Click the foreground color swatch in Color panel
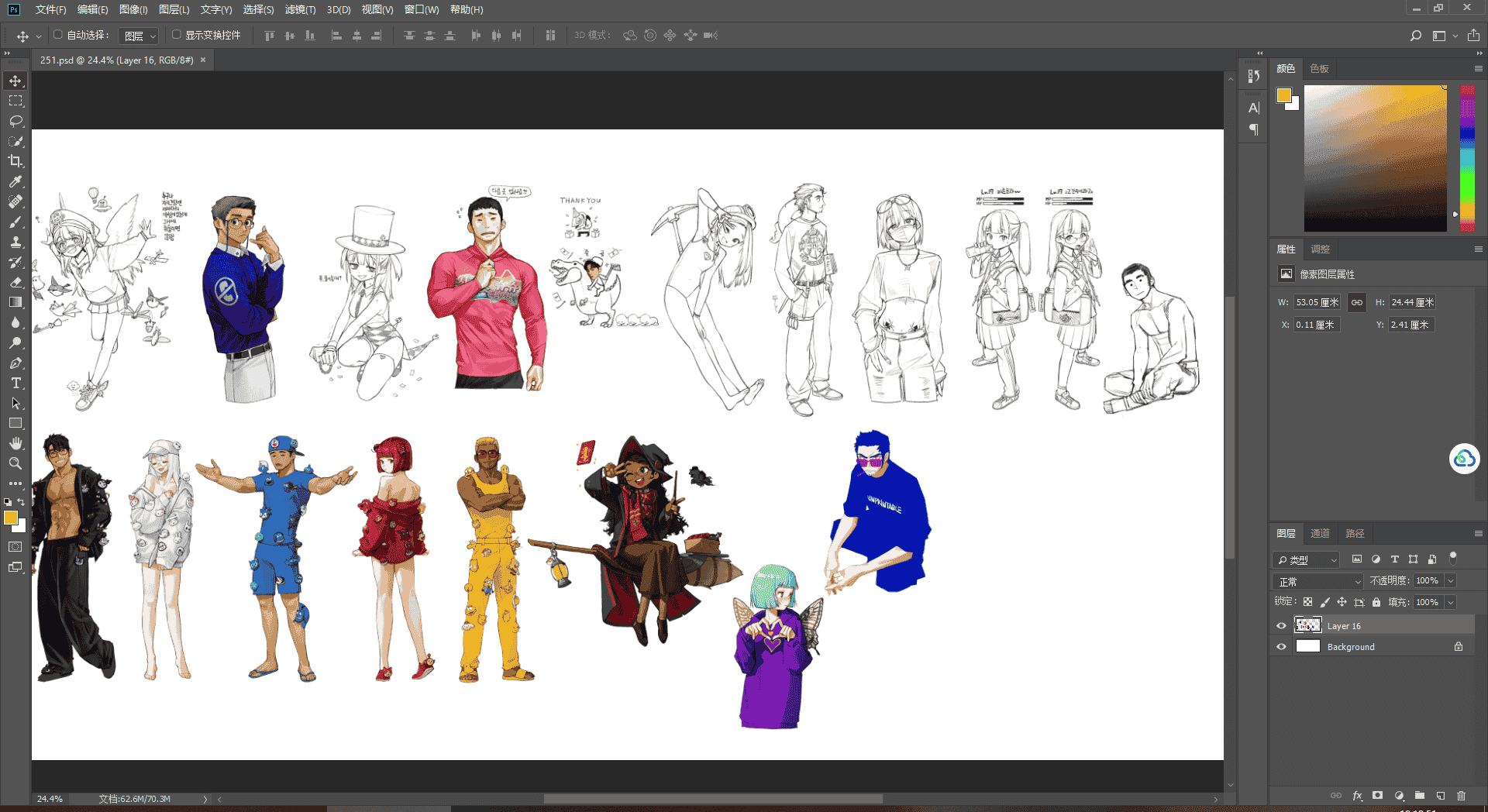 point(1284,95)
